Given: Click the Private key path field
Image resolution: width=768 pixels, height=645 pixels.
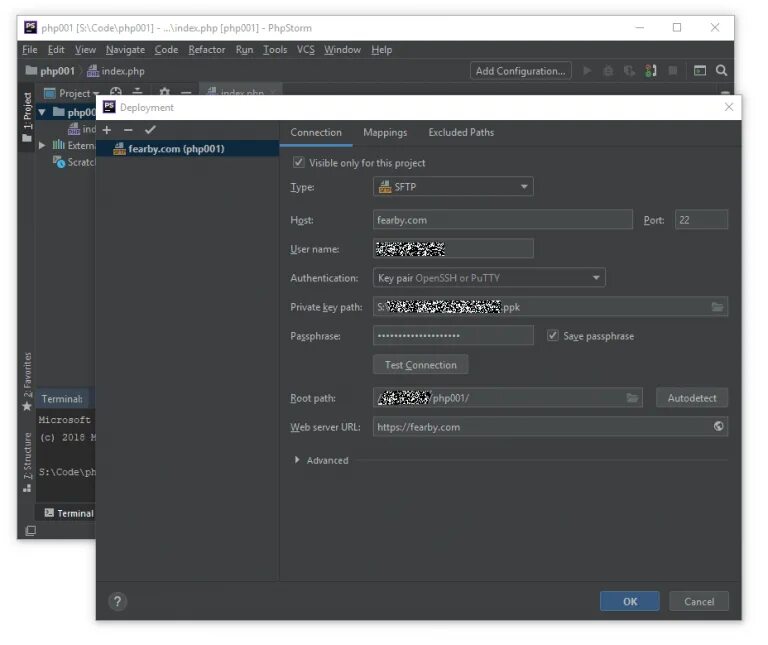Looking at the screenshot, I should click(x=550, y=307).
